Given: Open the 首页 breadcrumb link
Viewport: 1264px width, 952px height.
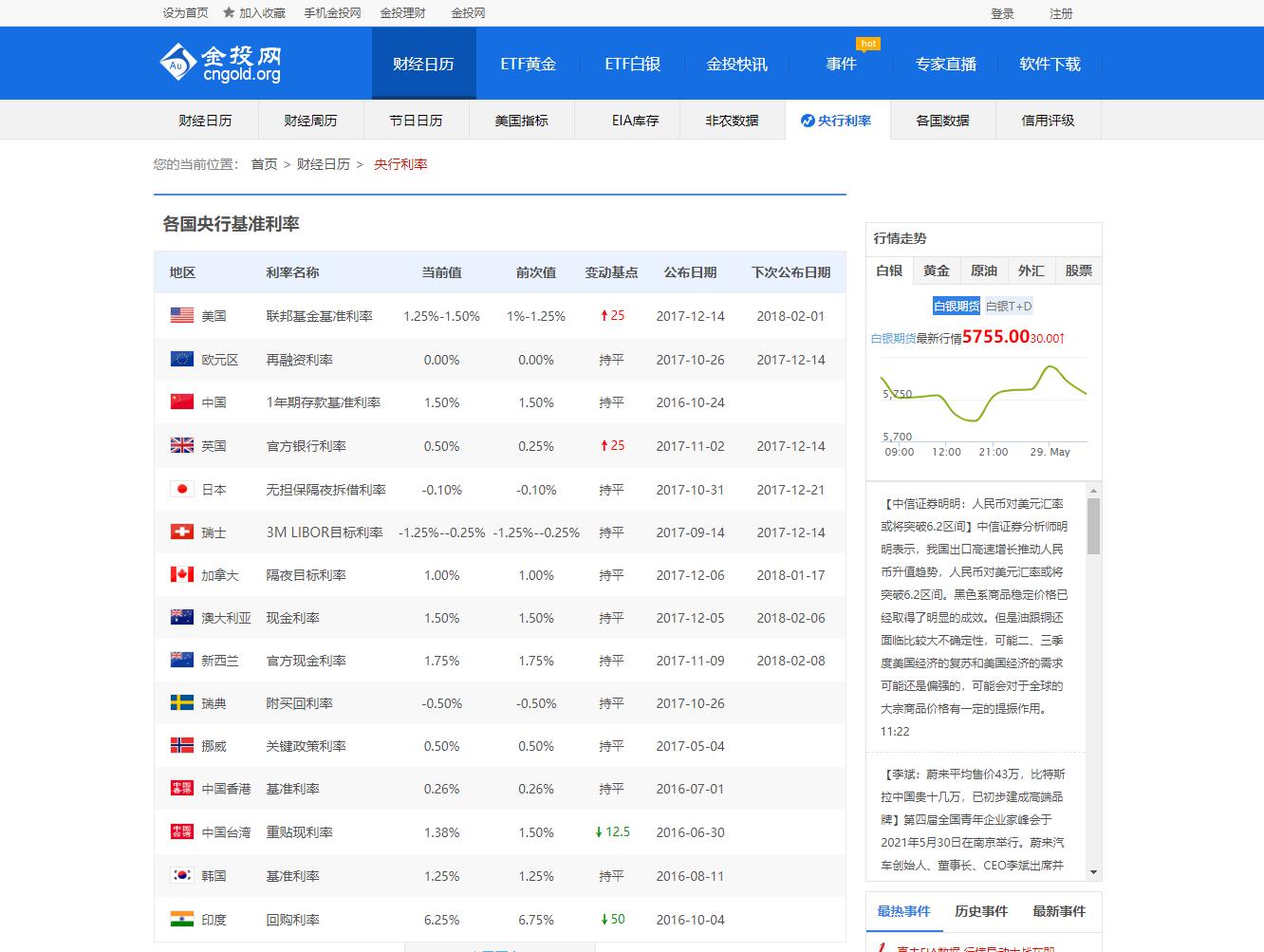Looking at the screenshot, I should [x=263, y=164].
